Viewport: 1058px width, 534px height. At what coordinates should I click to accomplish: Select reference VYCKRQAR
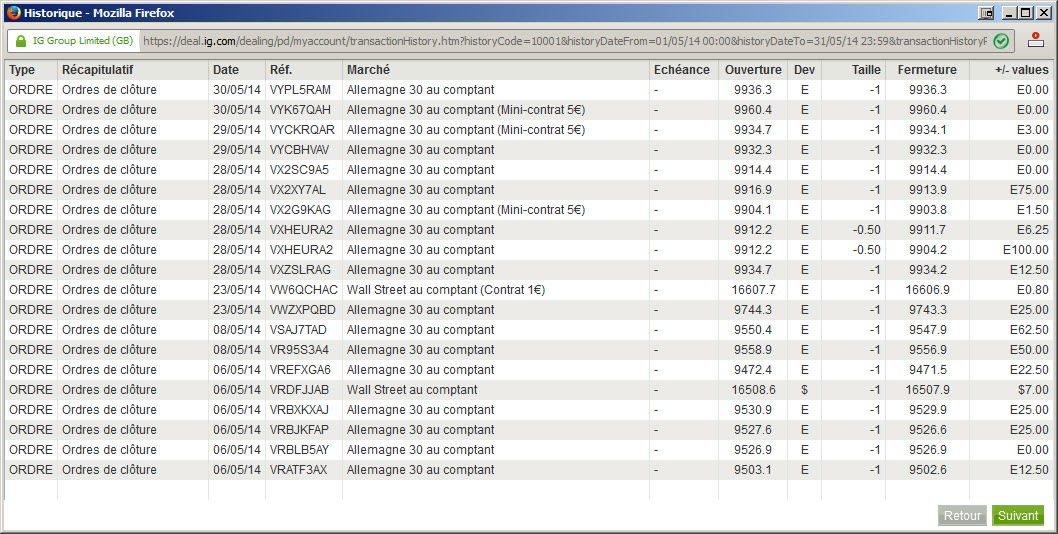pos(302,130)
